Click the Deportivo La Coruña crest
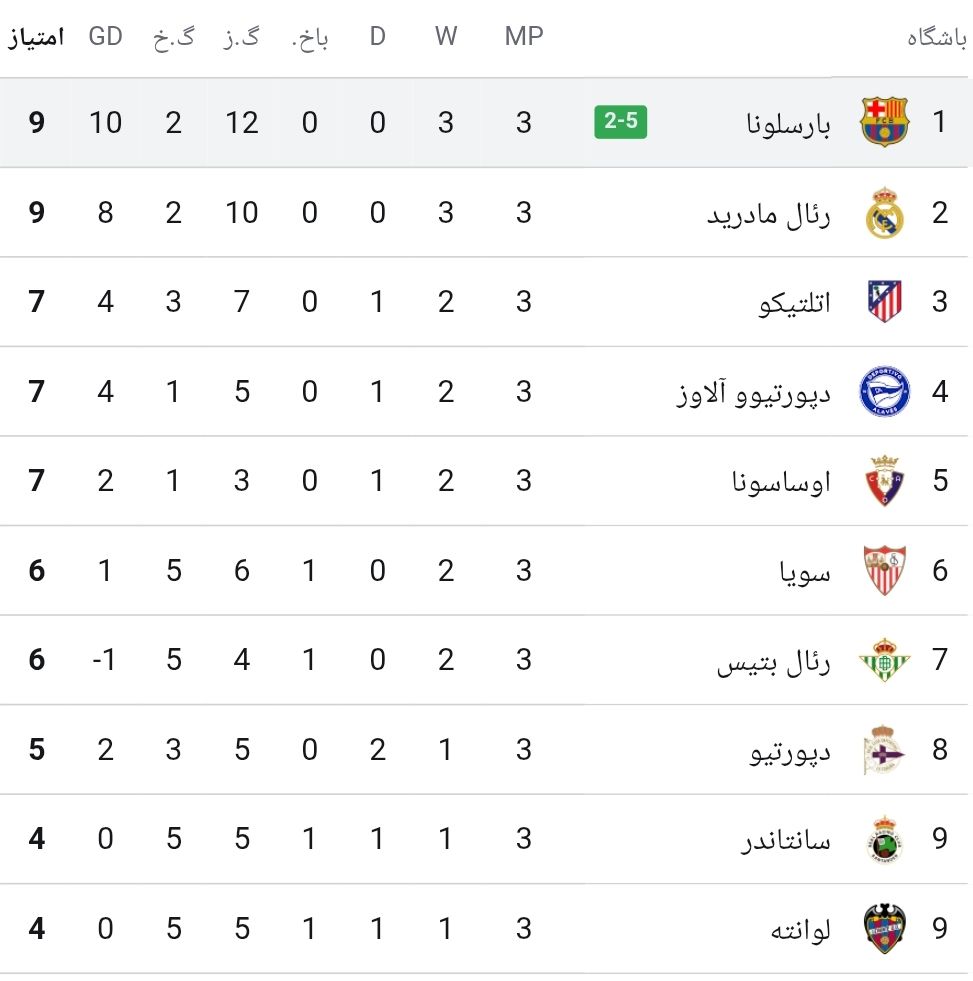 [x=883, y=750]
